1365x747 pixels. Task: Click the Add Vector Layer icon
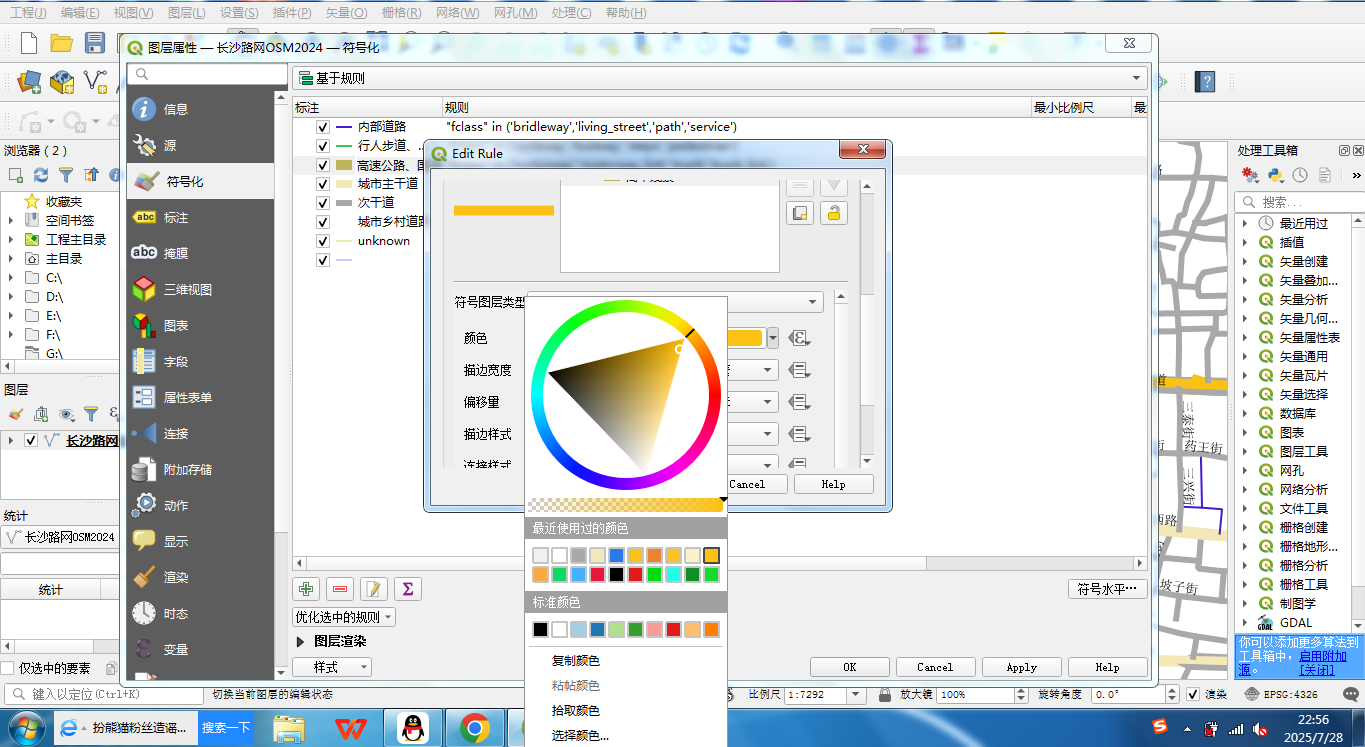[95, 81]
